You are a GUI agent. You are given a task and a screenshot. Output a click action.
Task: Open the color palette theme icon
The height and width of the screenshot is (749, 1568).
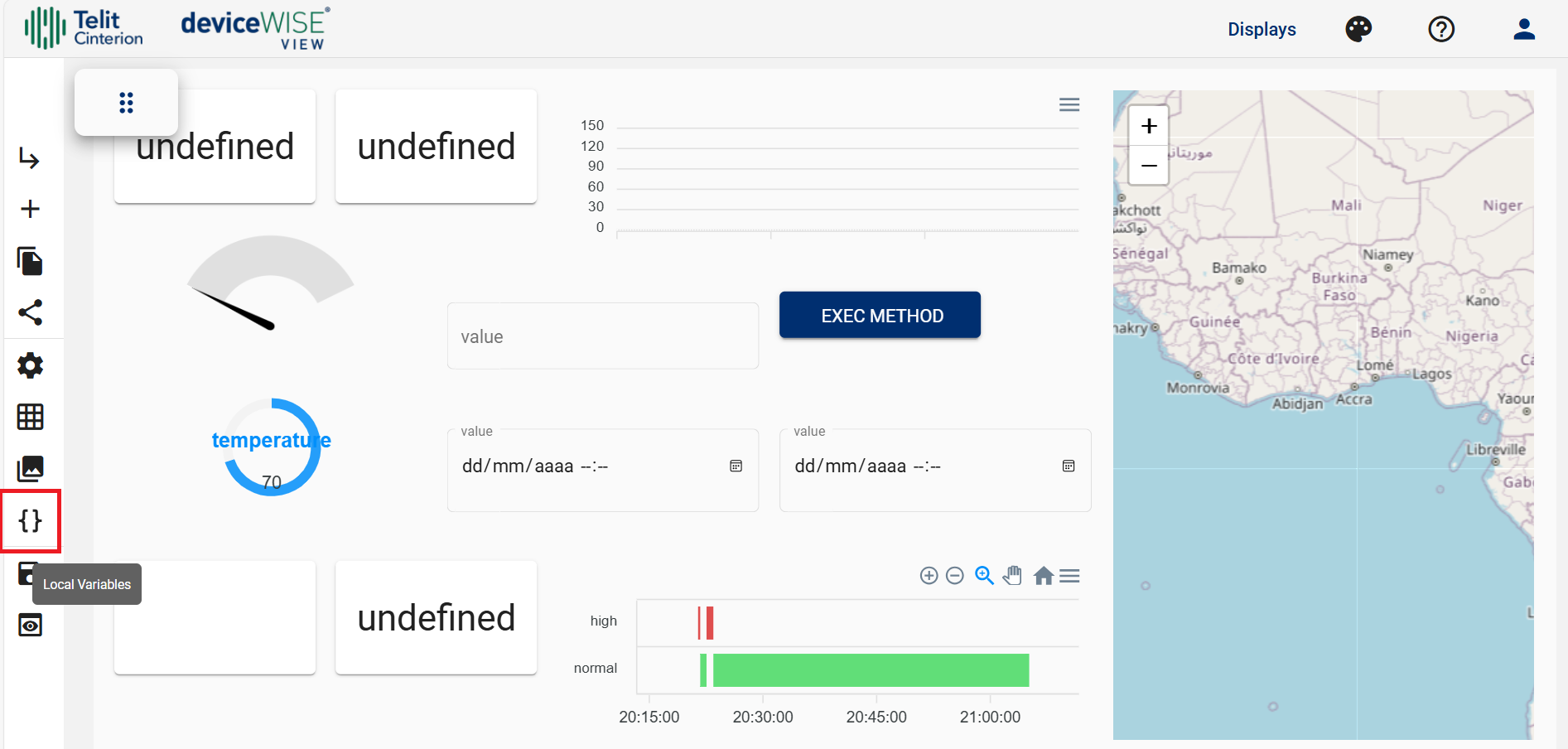coord(1358,30)
